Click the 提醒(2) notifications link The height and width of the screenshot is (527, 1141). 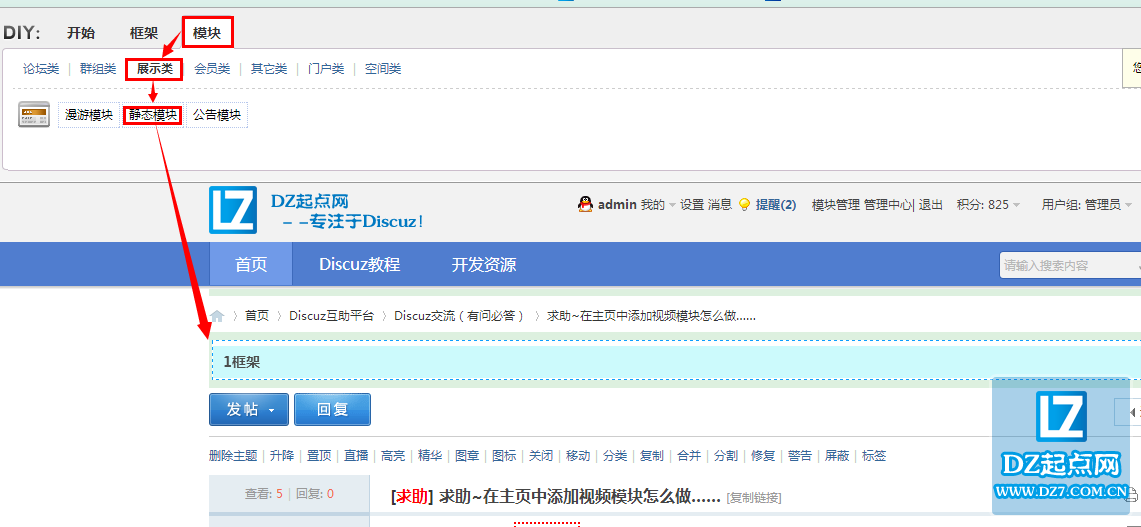click(776, 204)
